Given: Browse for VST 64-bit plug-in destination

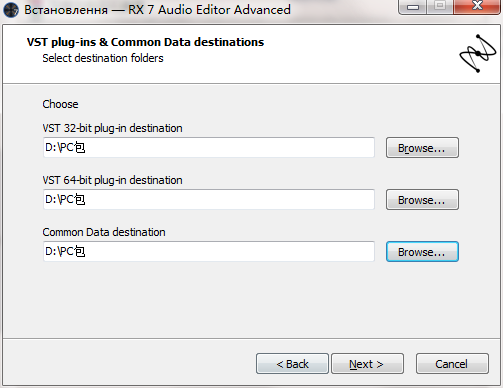Looking at the screenshot, I should click(422, 200).
